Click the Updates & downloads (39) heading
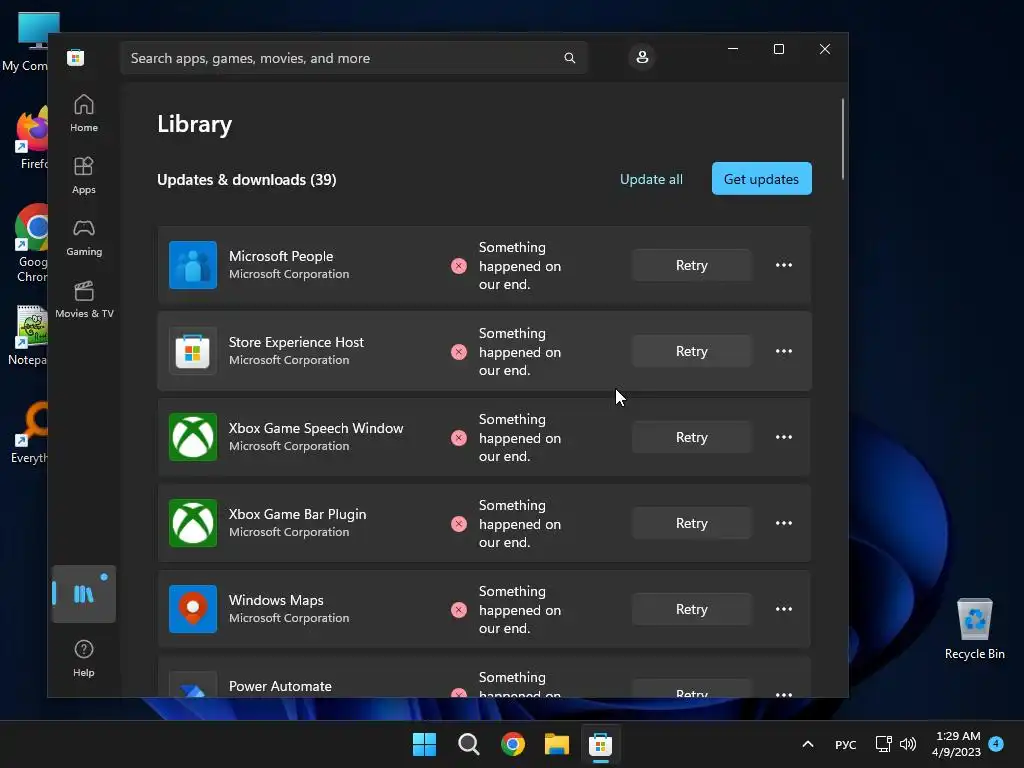The width and height of the screenshot is (1024, 768). tap(247, 180)
